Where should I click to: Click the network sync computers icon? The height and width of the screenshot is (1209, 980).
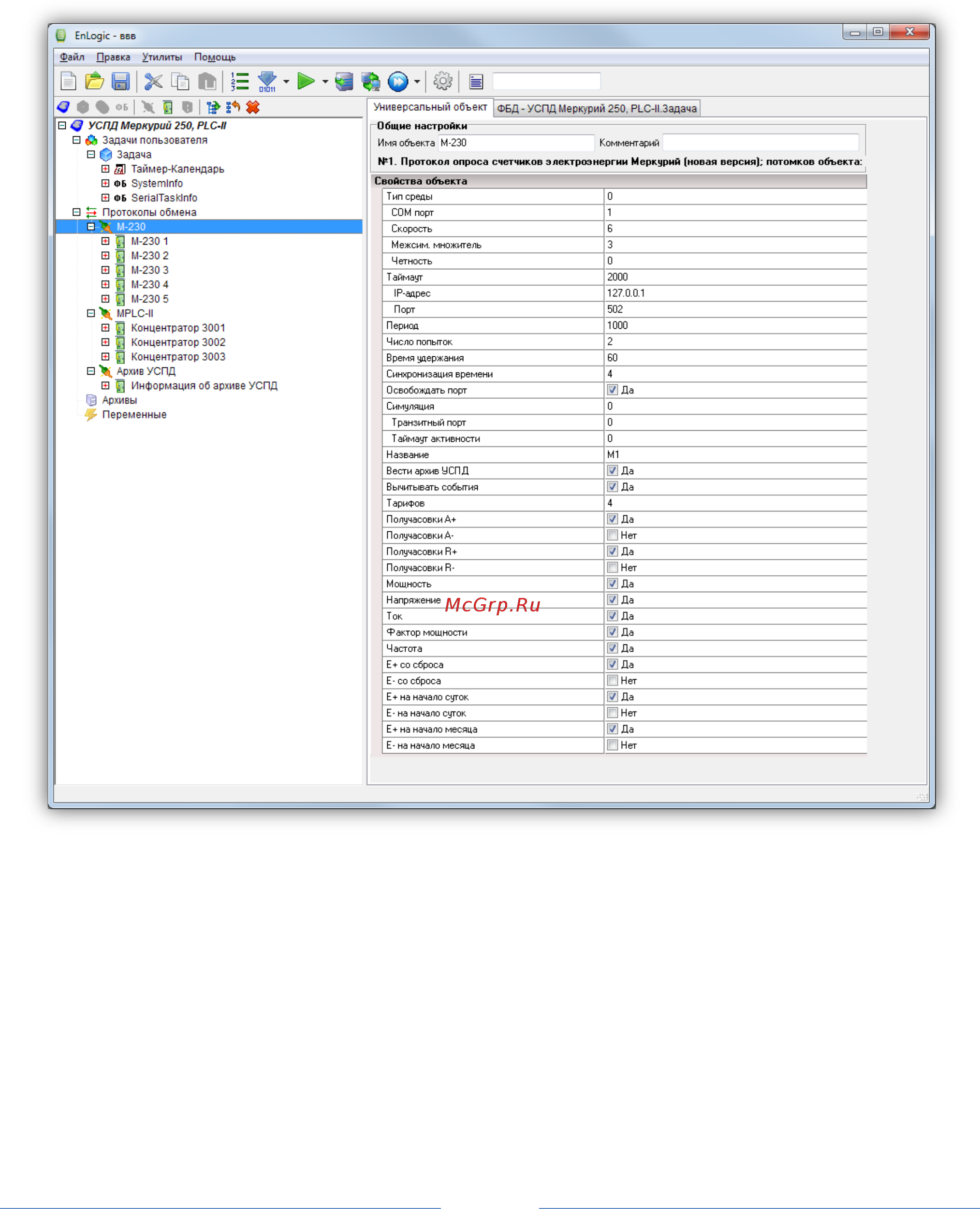[x=371, y=81]
